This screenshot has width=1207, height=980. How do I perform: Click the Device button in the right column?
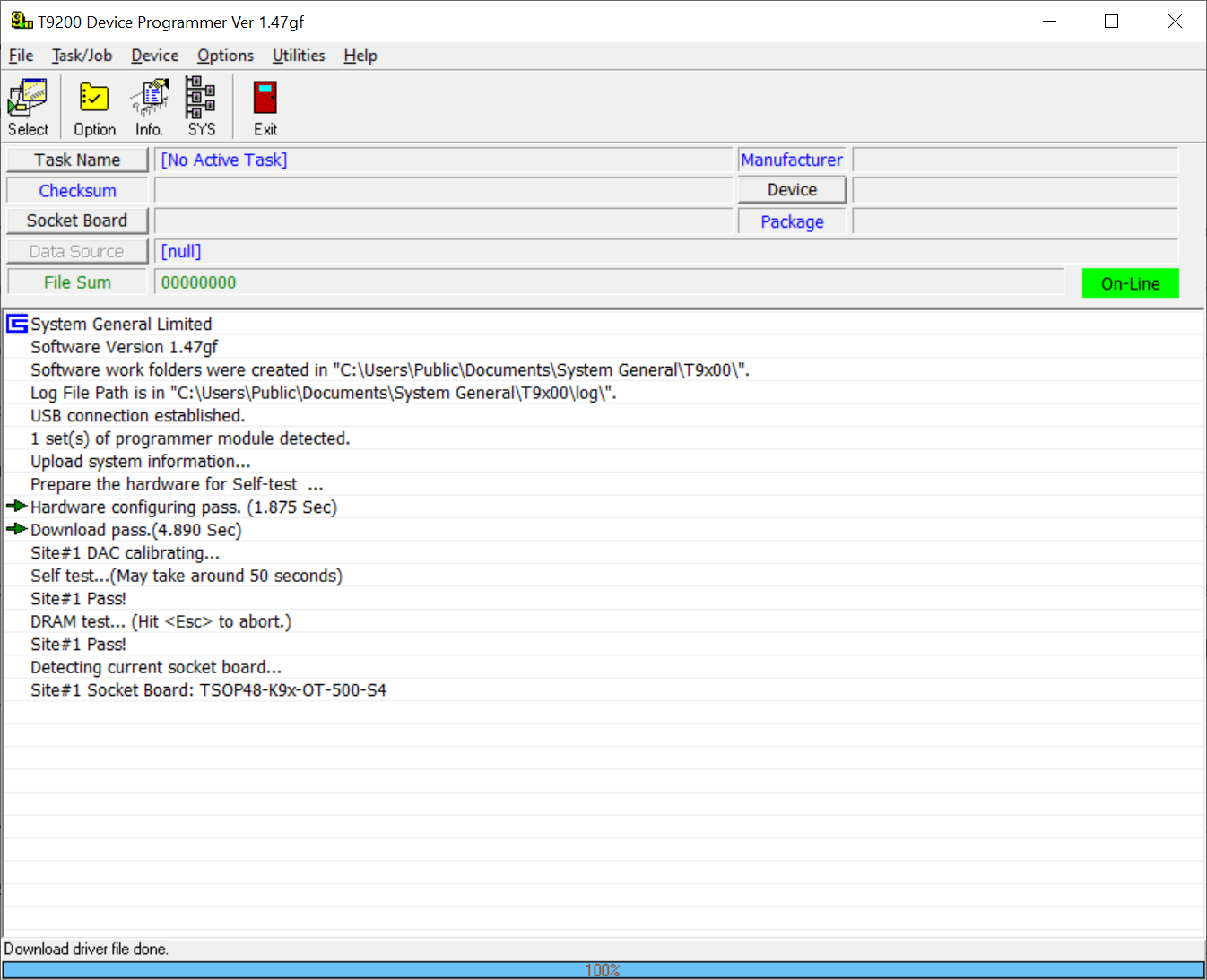click(792, 190)
